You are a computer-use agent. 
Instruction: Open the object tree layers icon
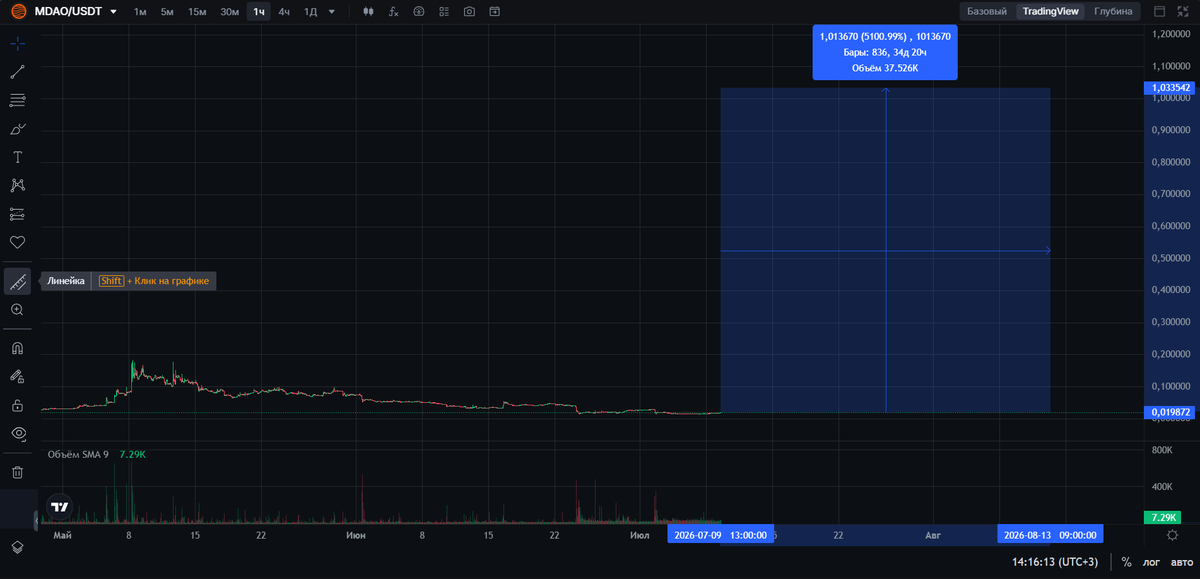(17, 547)
